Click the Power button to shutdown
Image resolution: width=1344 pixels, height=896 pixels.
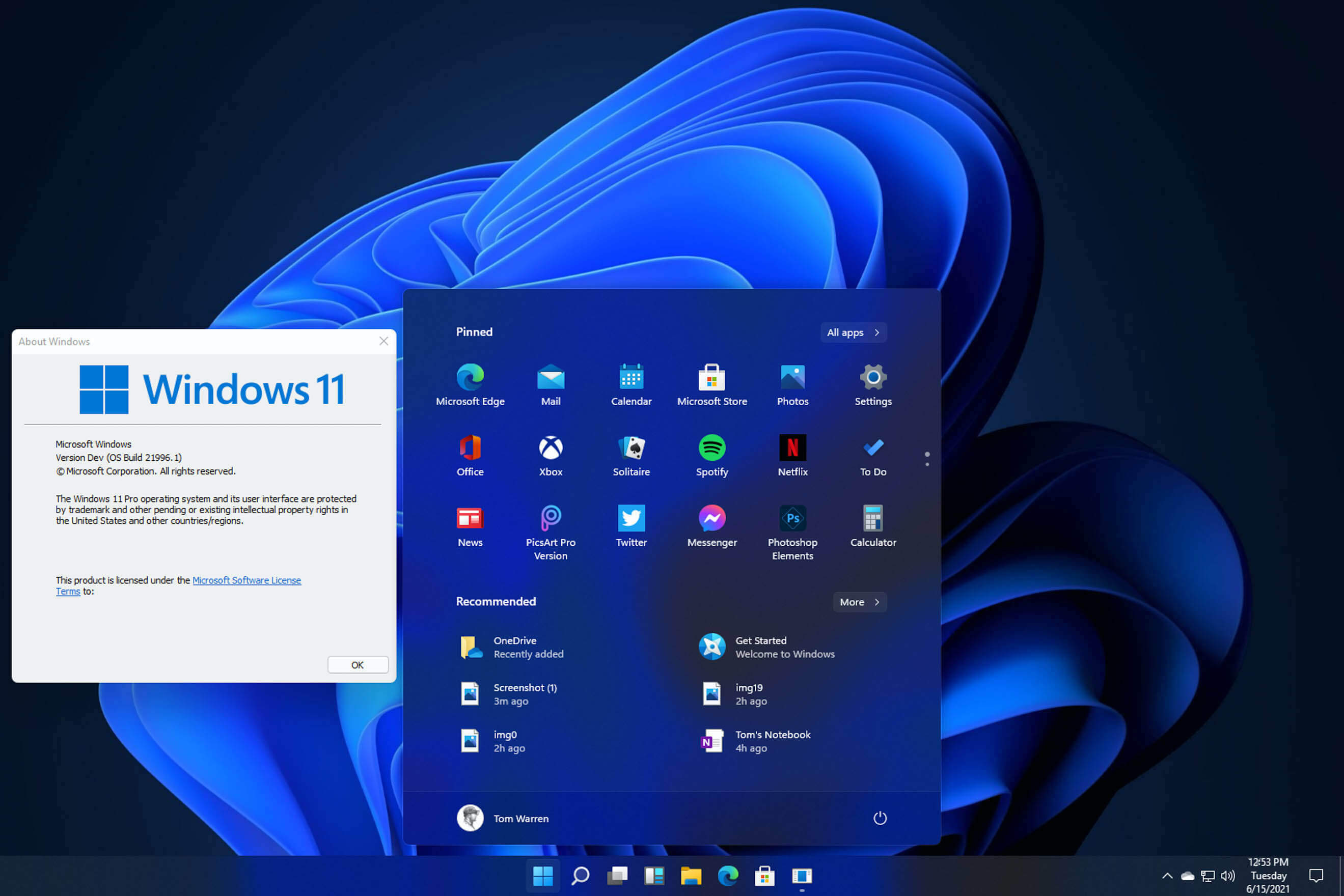click(x=879, y=818)
